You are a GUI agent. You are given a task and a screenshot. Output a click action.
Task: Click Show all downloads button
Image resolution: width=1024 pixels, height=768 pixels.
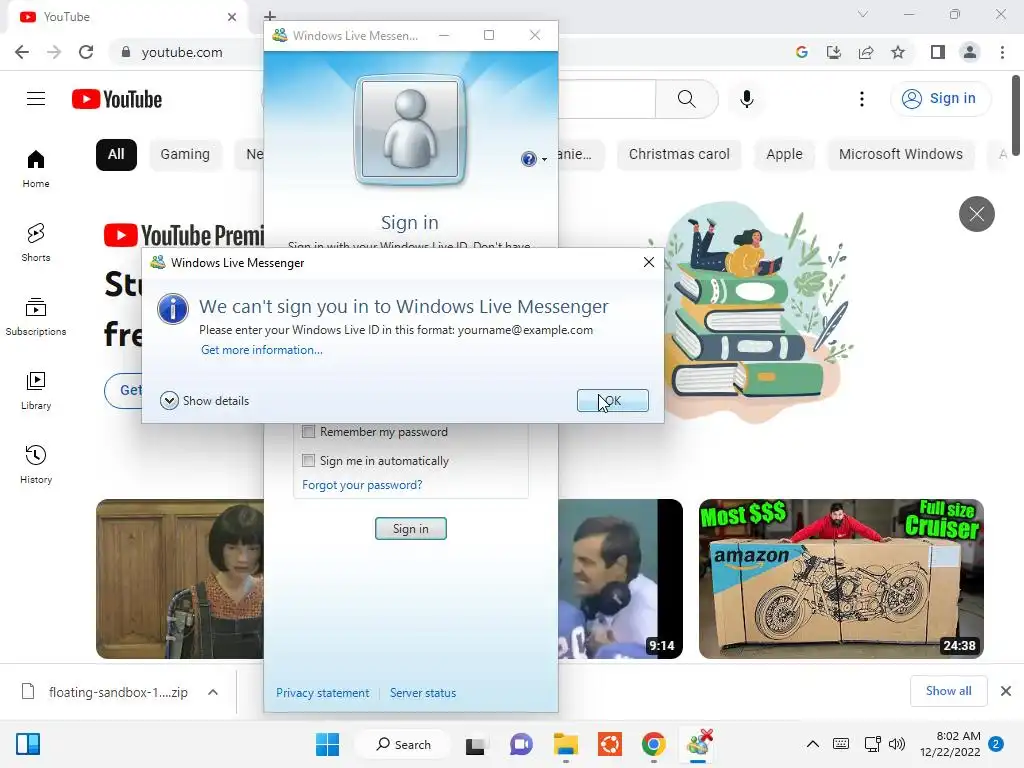coord(948,691)
